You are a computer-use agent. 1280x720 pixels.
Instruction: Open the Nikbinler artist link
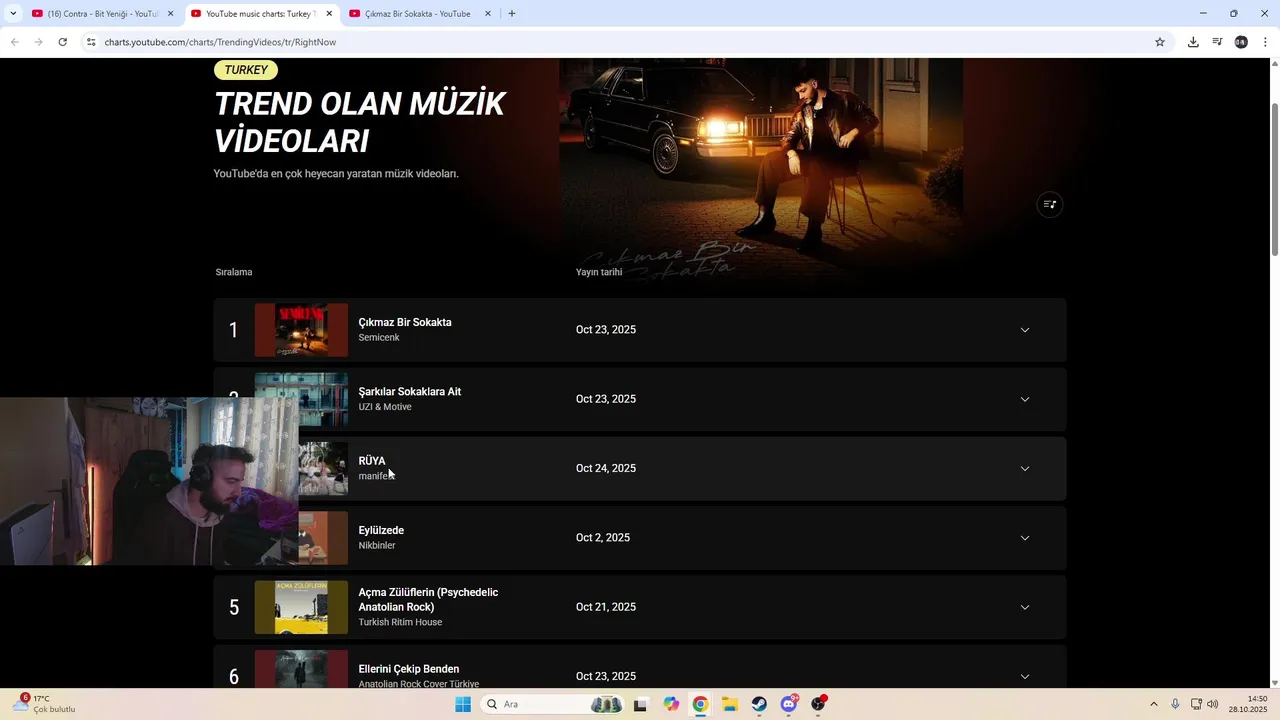coord(377,546)
